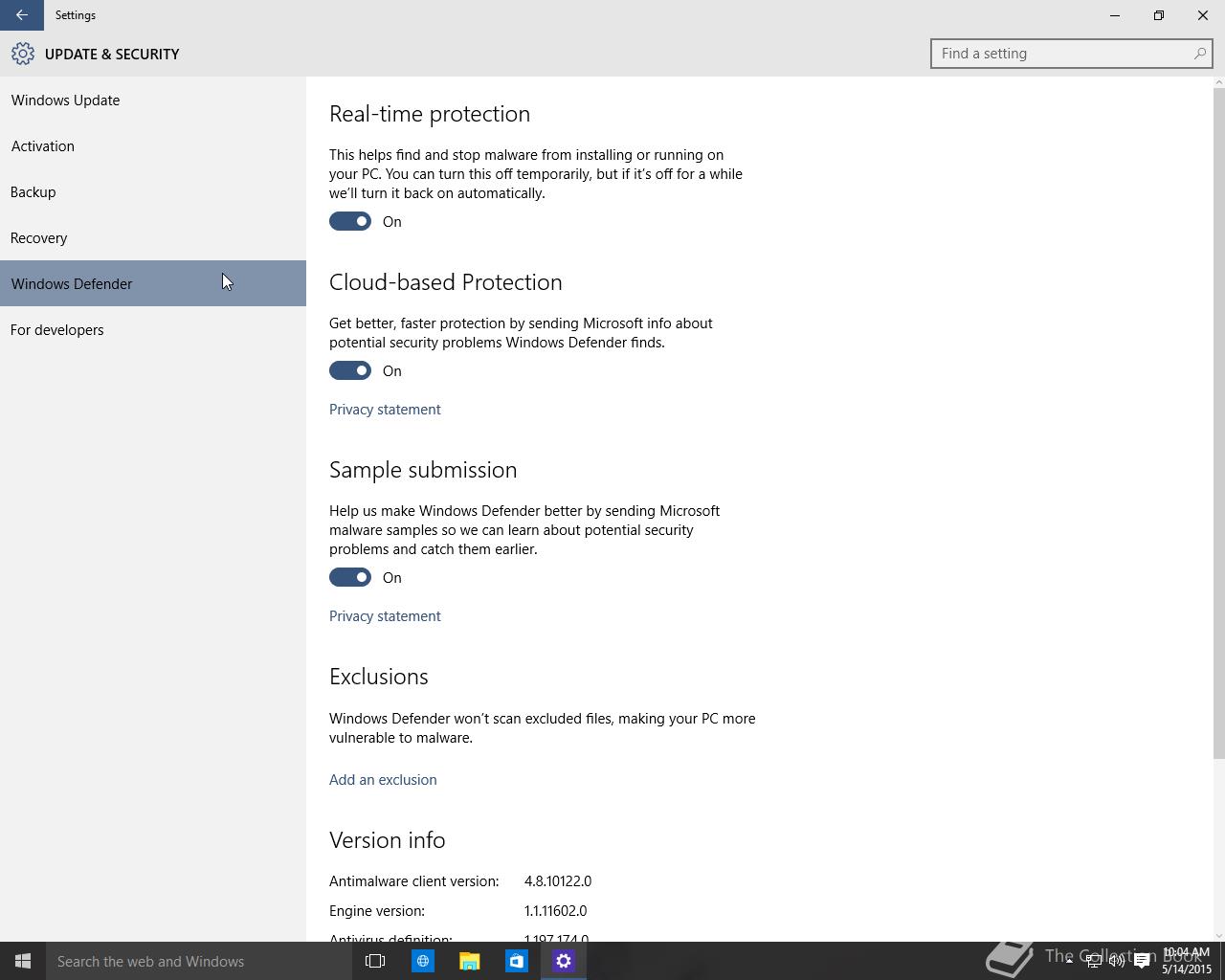
Task: Click Engine version value 1.1.11602.0
Action: [556, 910]
